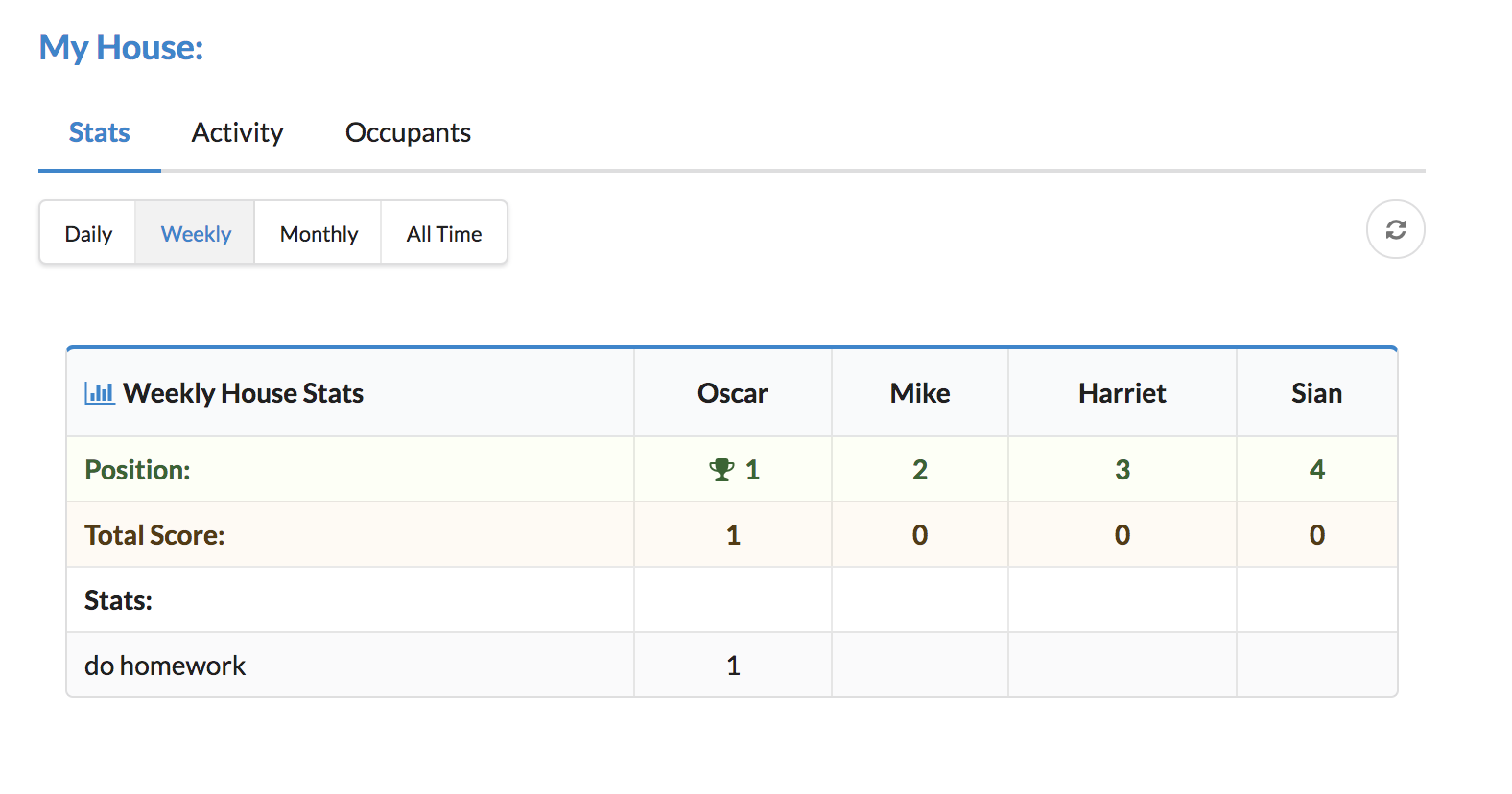Click the Total Score row label
1512x794 pixels.
pyautogui.click(x=154, y=535)
